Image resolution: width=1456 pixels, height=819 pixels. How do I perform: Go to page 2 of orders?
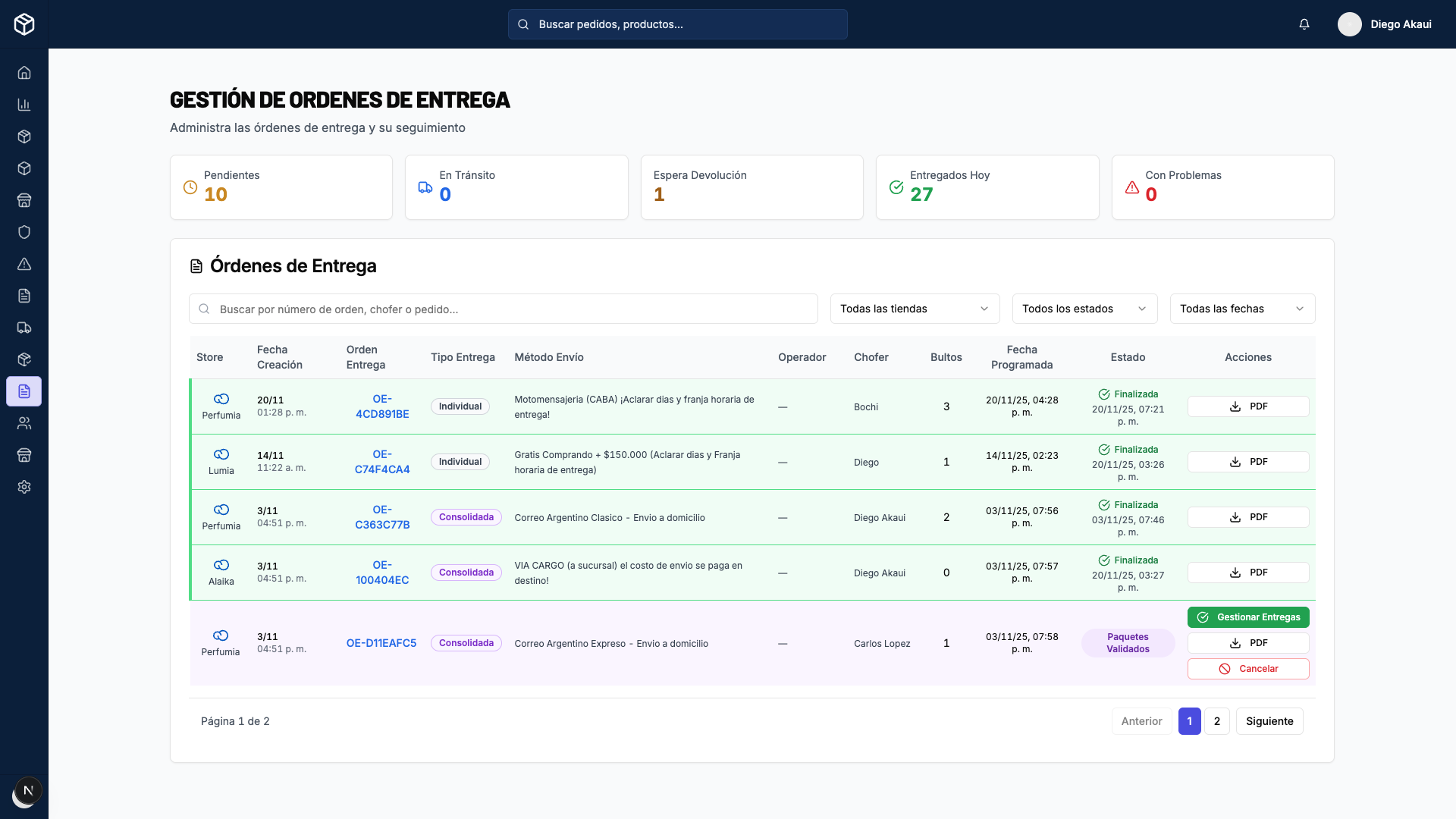(x=1216, y=721)
